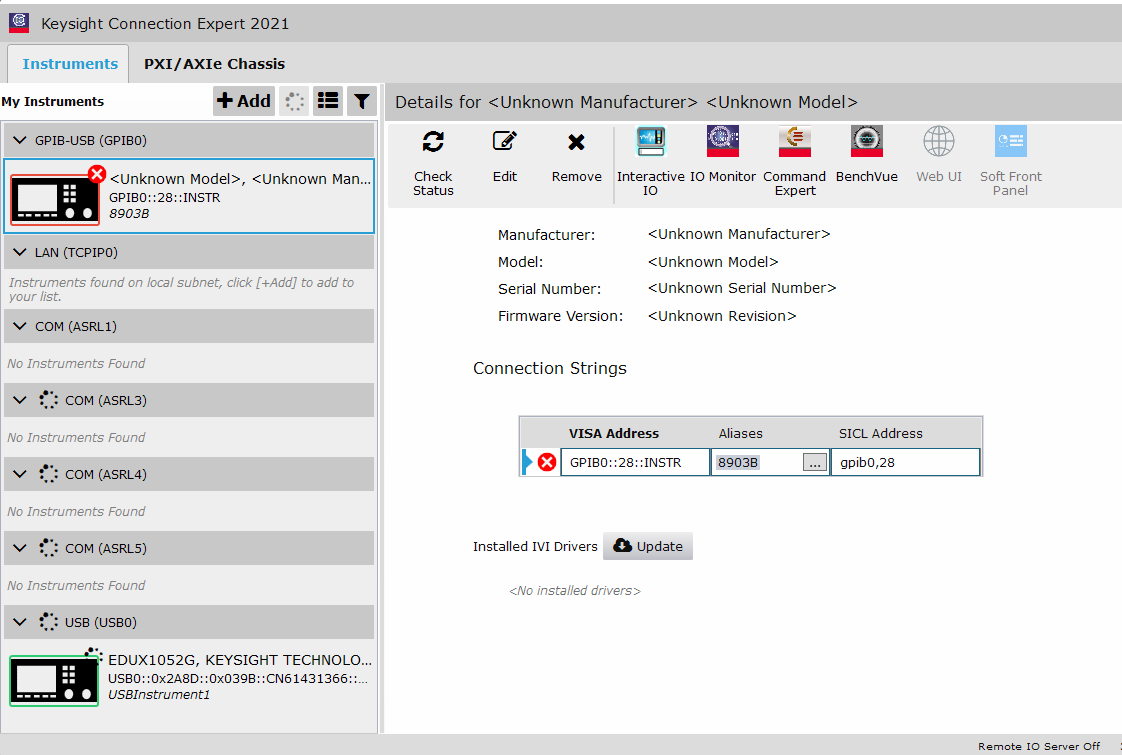Click the <Unknown Model> detail value
1122x755 pixels.
pos(713,262)
